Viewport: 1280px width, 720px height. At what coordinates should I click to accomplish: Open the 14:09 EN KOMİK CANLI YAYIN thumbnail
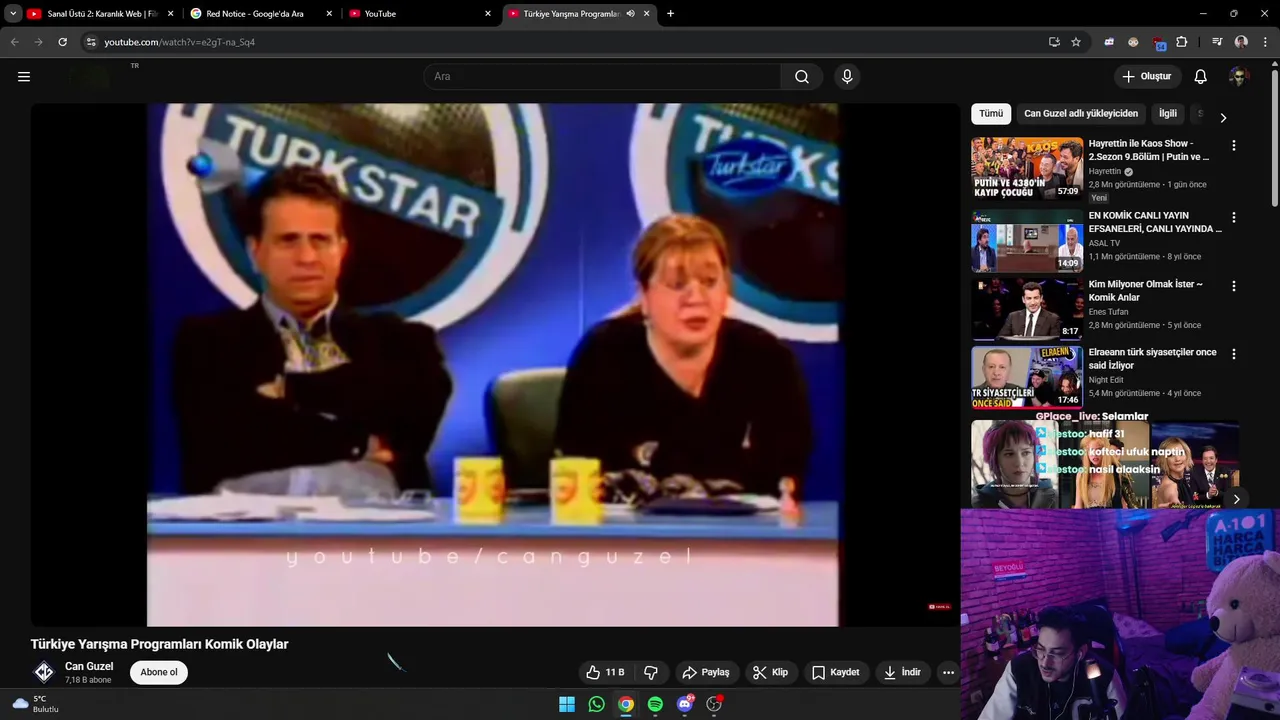1027,241
